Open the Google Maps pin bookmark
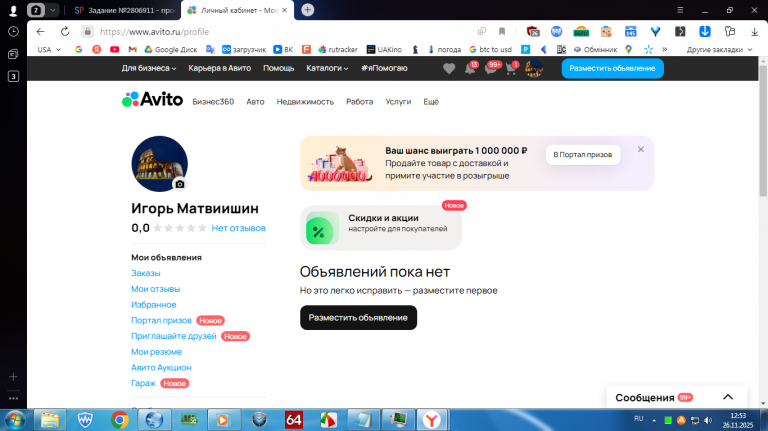The height and width of the screenshot is (431, 768). click(628, 49)
